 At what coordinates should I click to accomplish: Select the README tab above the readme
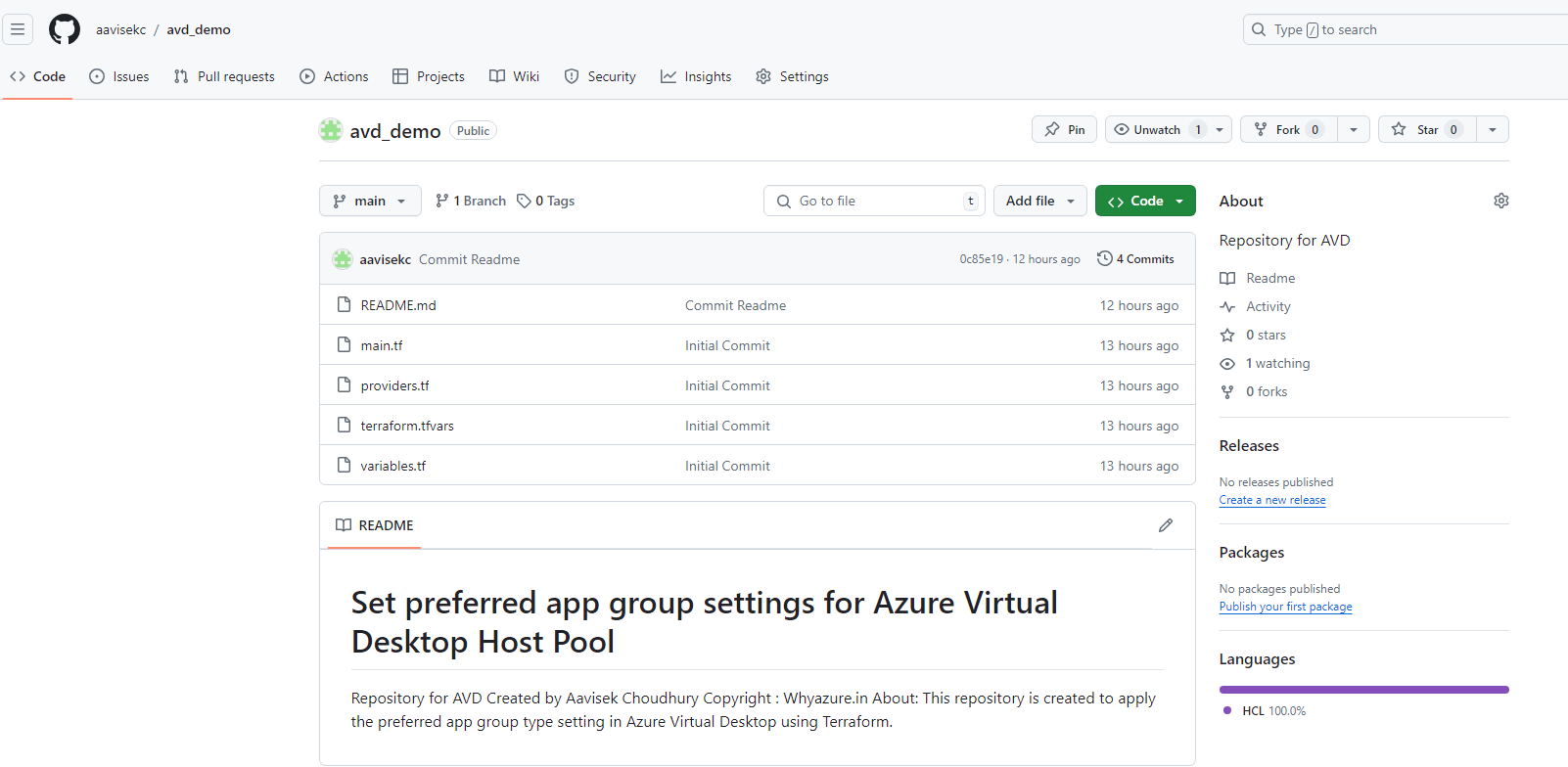(375, 525)
